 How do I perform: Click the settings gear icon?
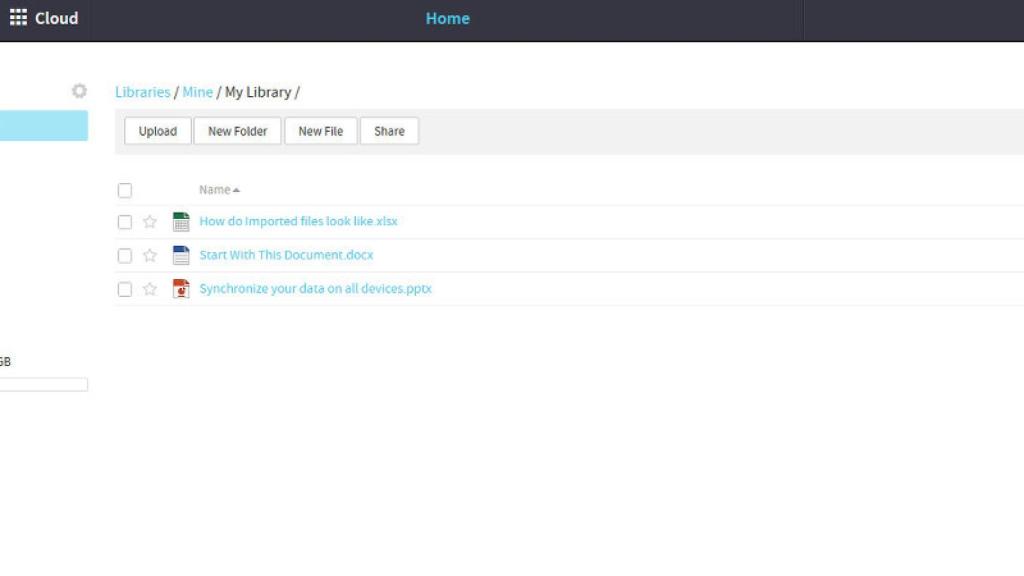tap(79, 91)
